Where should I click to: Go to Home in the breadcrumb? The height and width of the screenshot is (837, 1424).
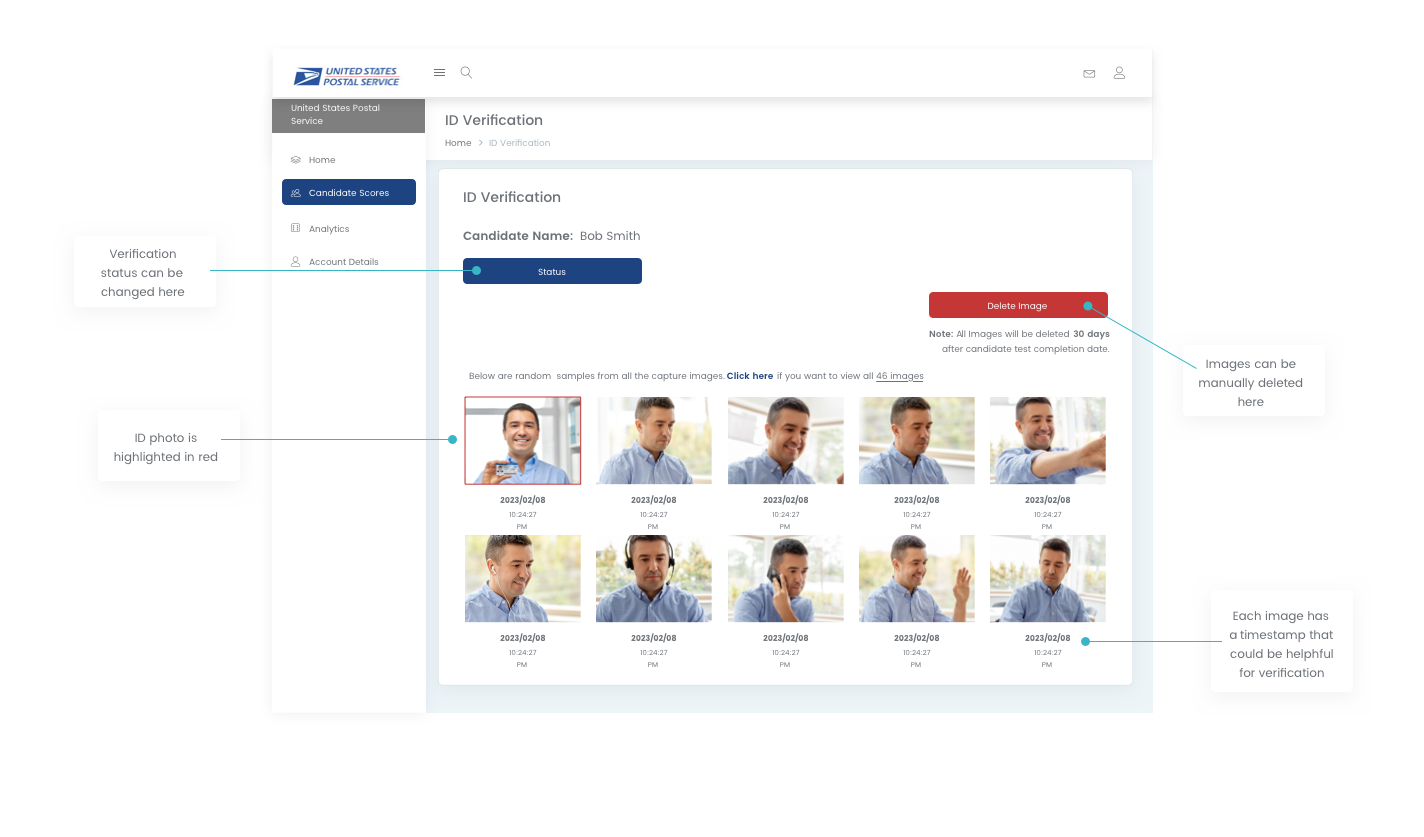[x=458, y=143]
